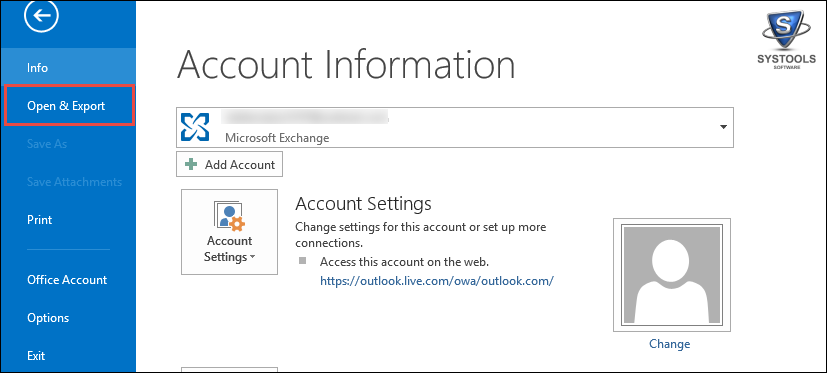The height and width of the screenshot is (373, 827).
Task: Click the profile picture placeholder
Action: [x=671, y=275]
